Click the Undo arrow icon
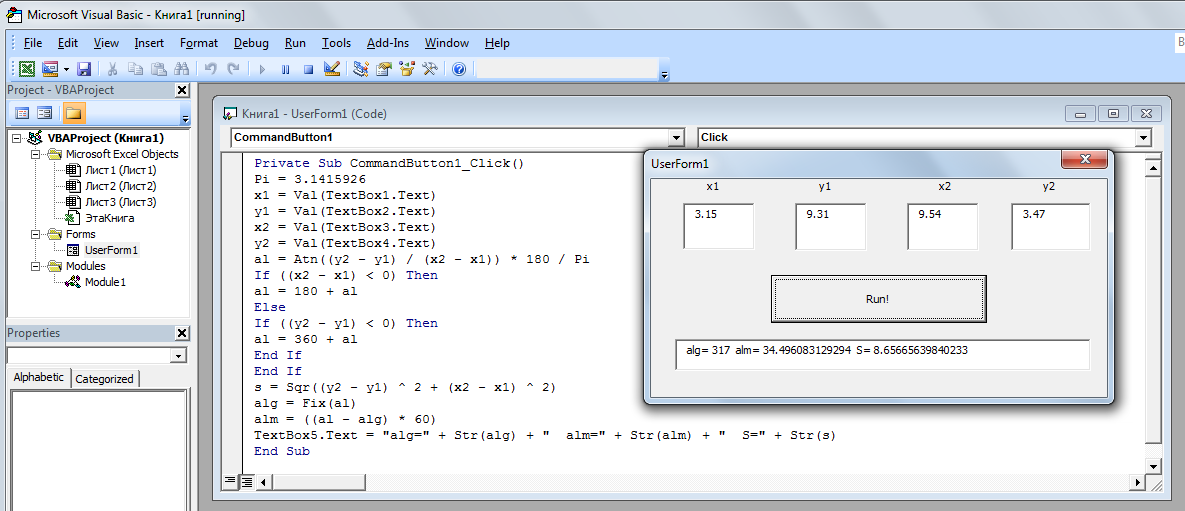The width and height of the screenshot is (1185, 511). tap(211, 70)
